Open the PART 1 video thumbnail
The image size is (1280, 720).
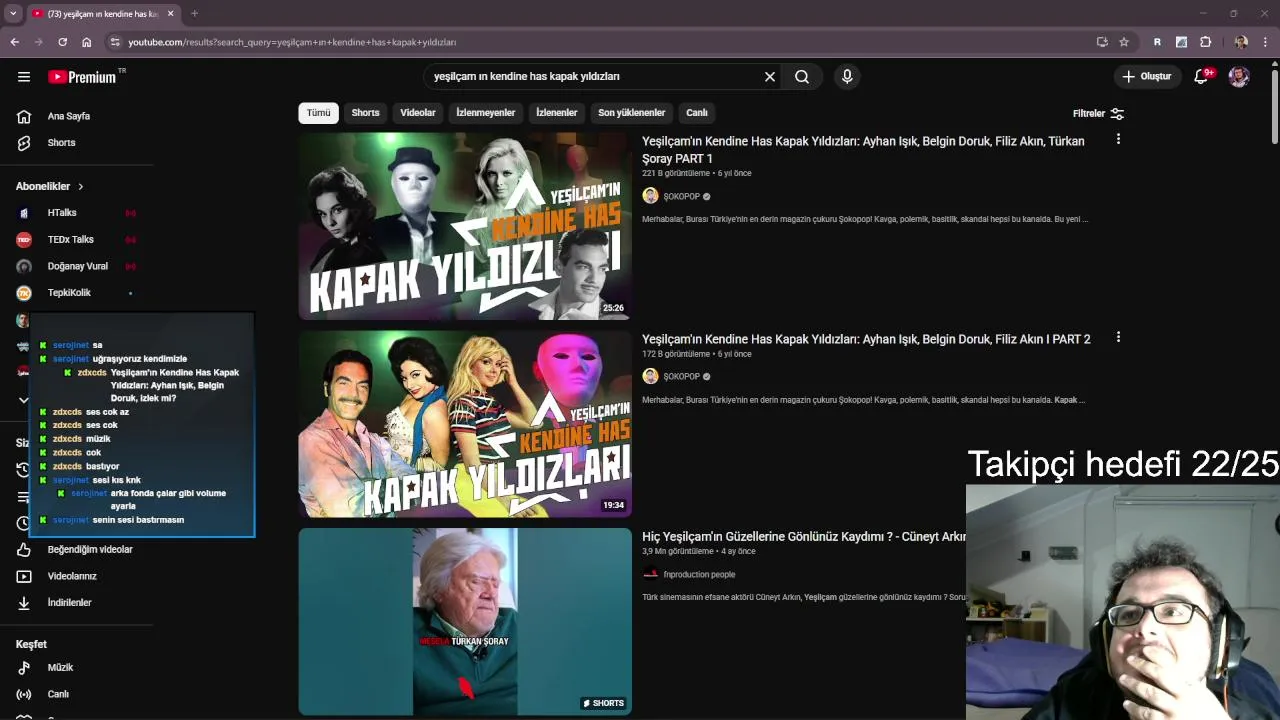465,226
